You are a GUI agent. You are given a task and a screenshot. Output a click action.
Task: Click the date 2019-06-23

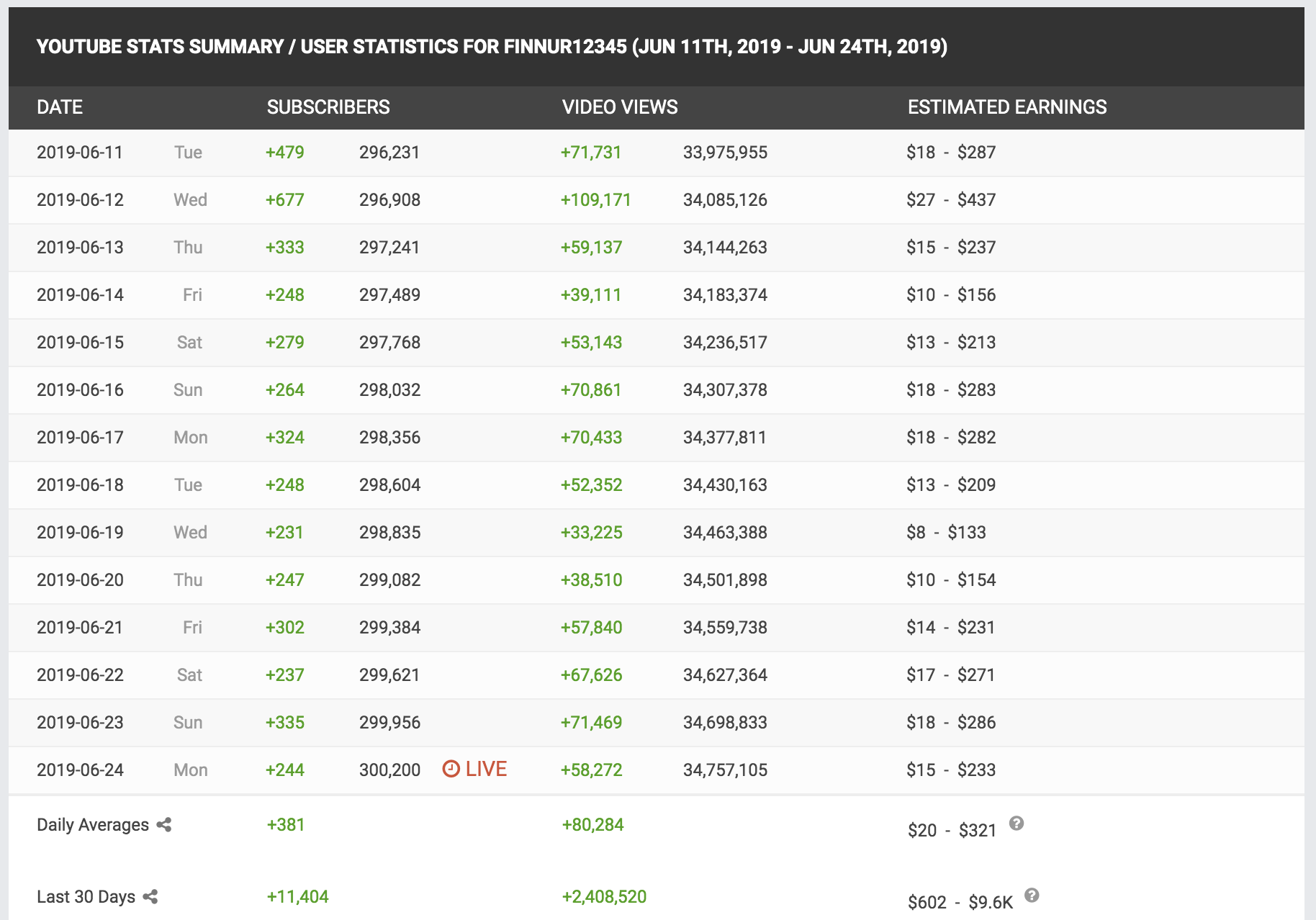pyautogui.click(x=80, y=723)
